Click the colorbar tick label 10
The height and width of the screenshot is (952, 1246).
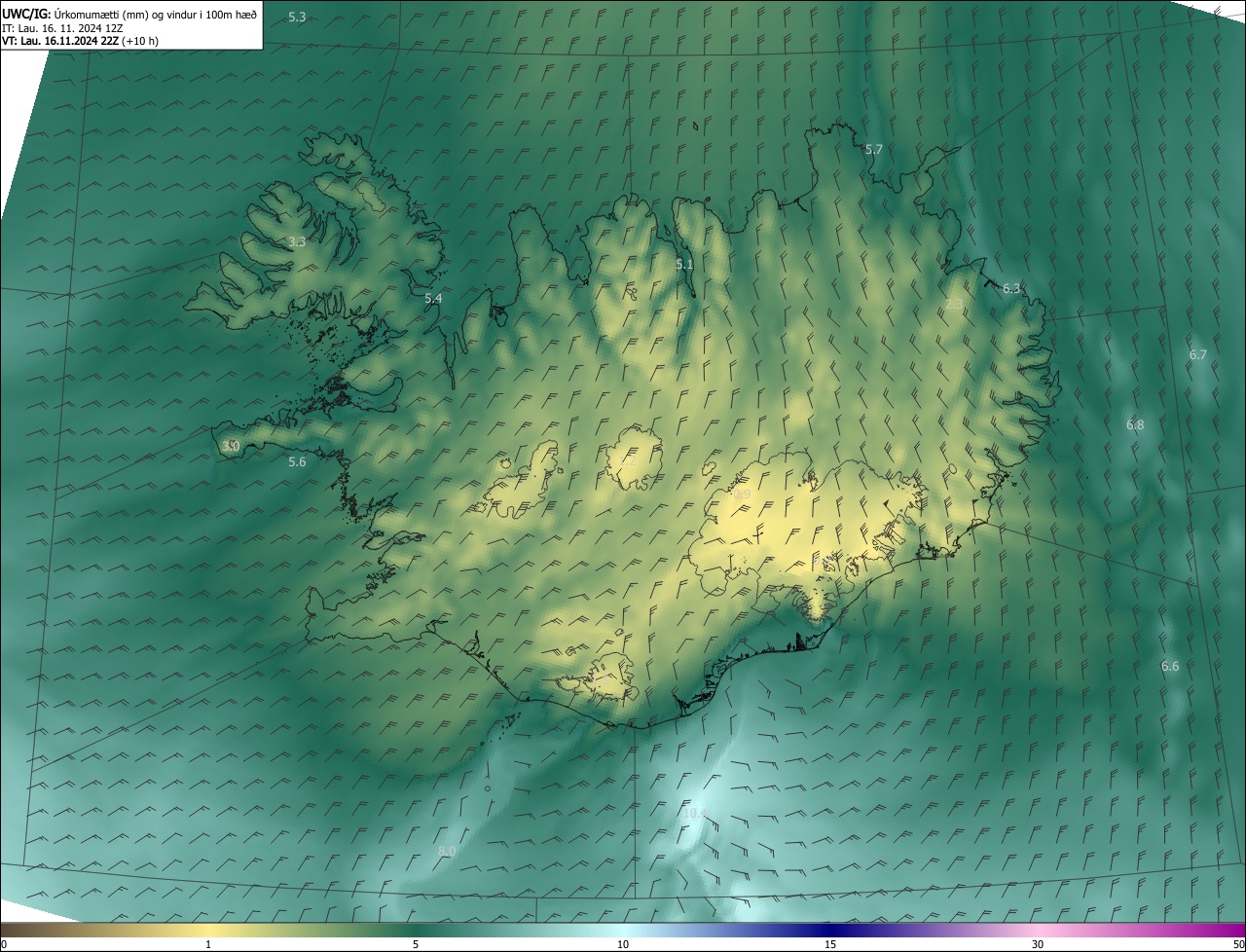(623, 944)
